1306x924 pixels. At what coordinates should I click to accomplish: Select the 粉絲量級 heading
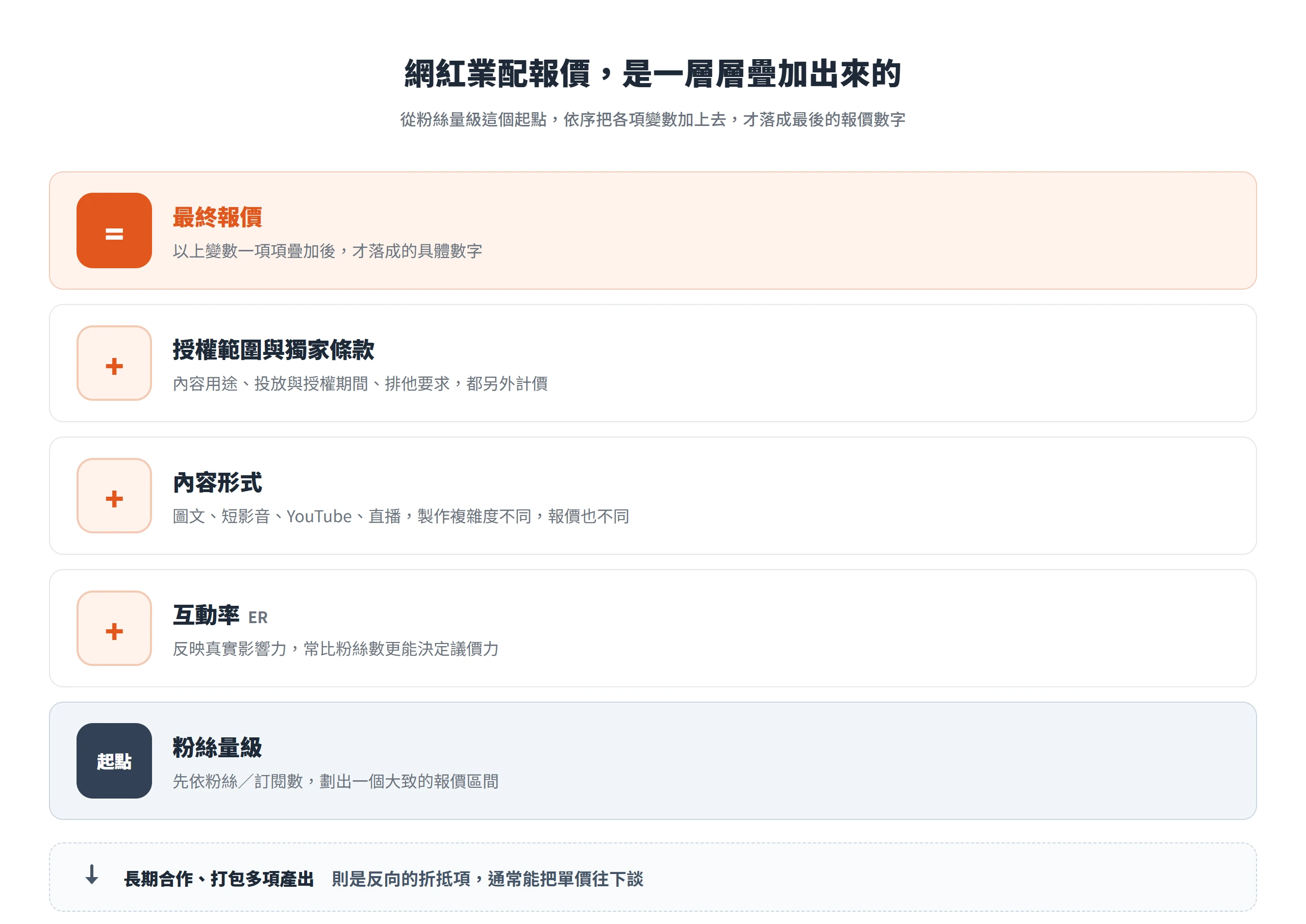click(x=217, y=748)
